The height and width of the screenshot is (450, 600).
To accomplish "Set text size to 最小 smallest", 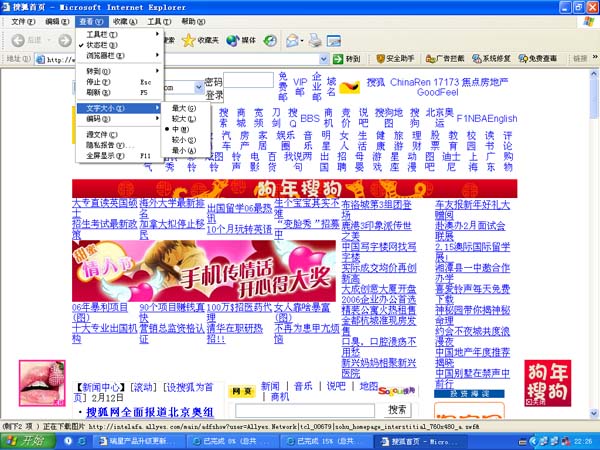I will (x=186, y=150).
